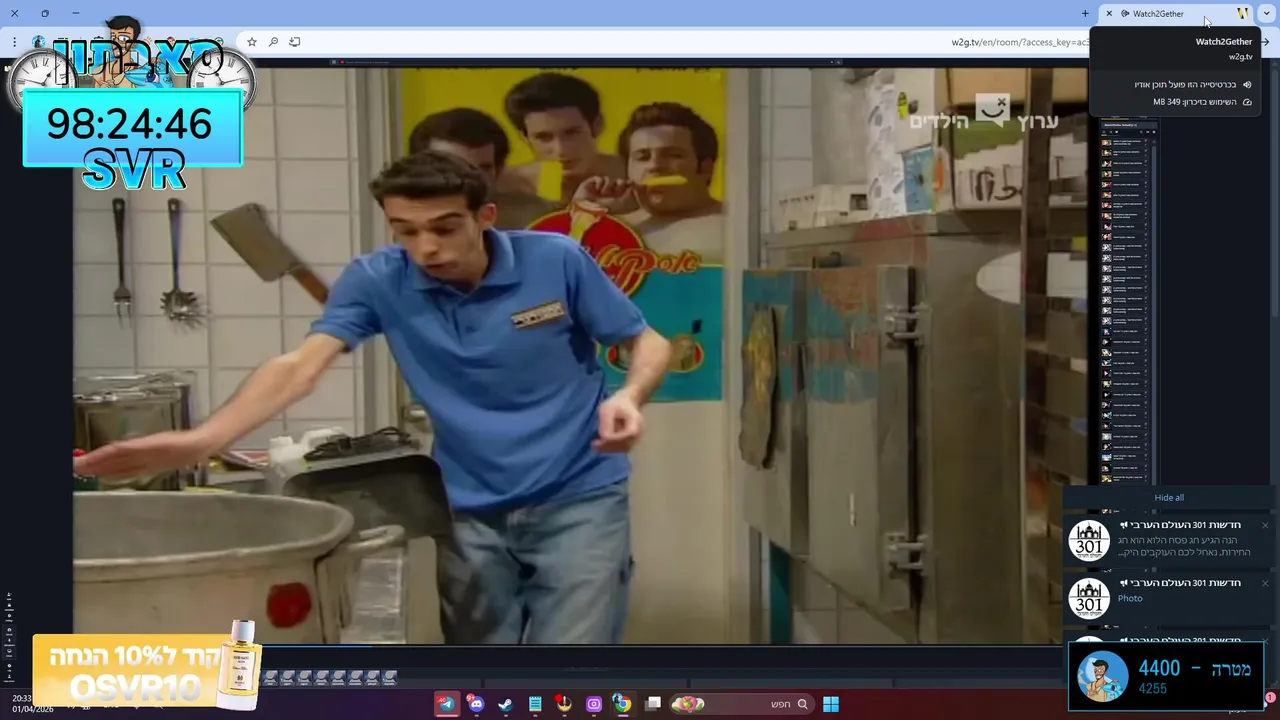
Task: Click the 301 avatar of Photo notification
Action: [x=1089, y=599]
